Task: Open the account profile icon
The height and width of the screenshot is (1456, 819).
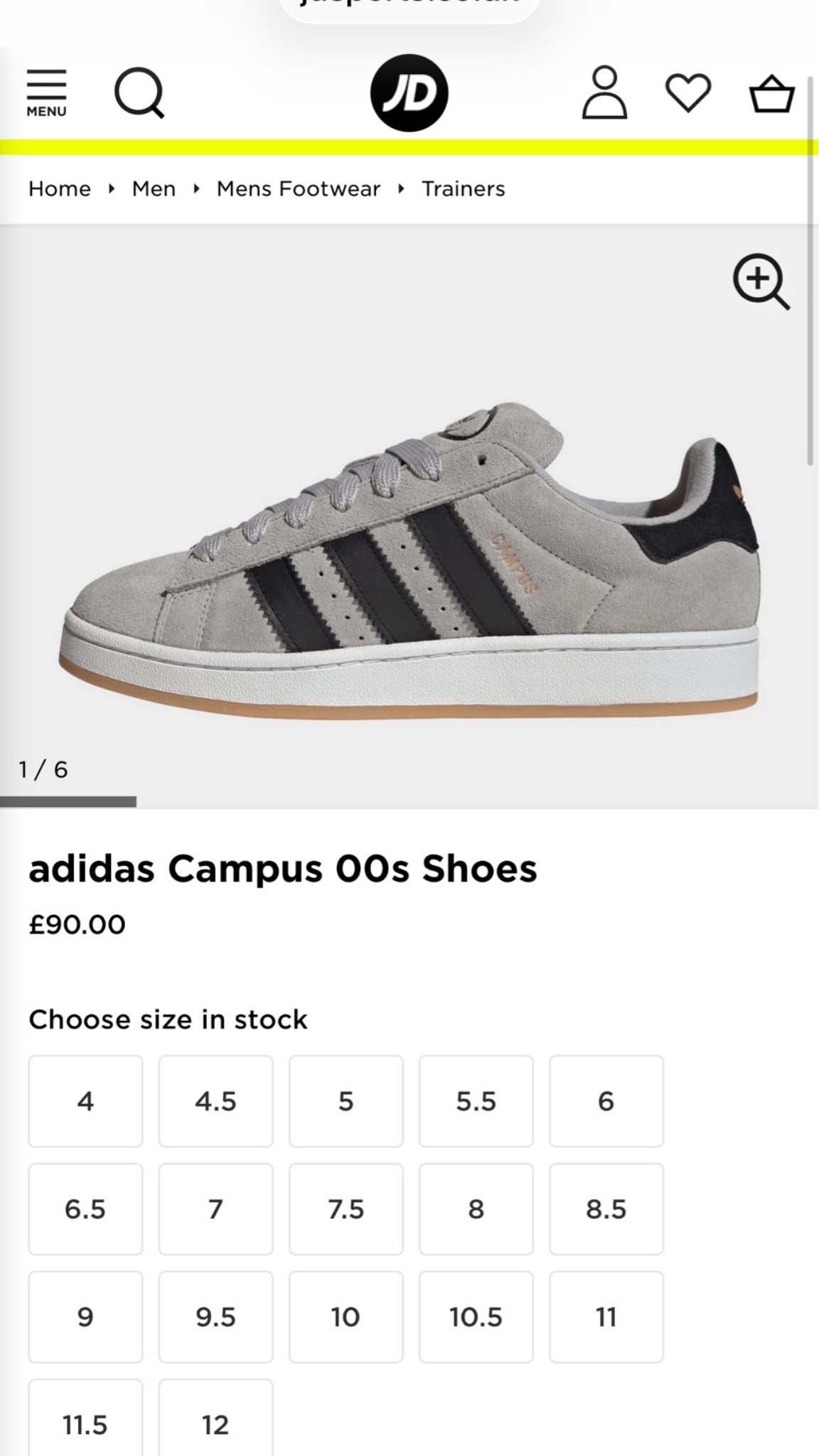Action: click(x=604, y=92)
